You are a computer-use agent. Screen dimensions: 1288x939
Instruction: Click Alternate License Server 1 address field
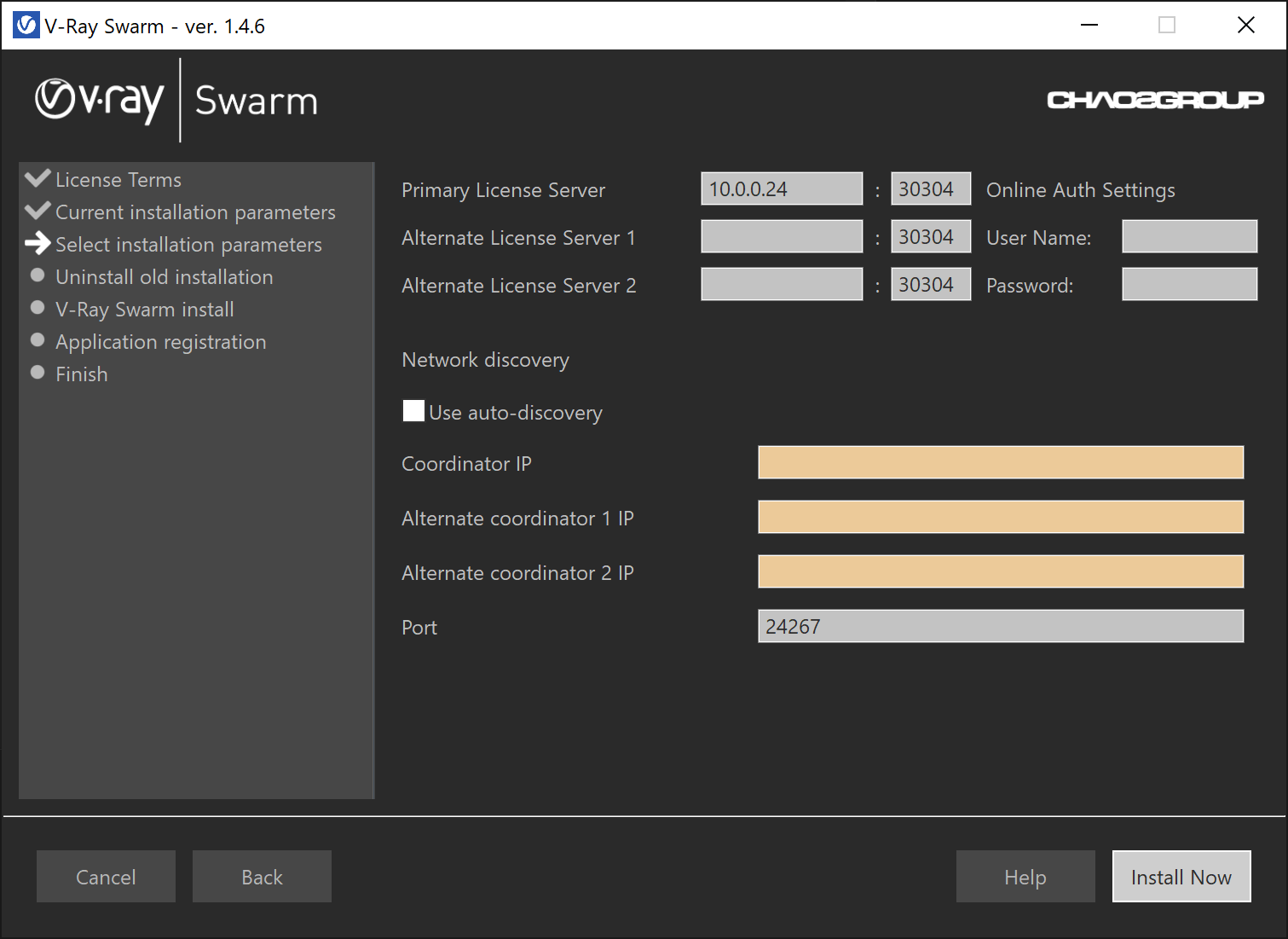point(782,236)
